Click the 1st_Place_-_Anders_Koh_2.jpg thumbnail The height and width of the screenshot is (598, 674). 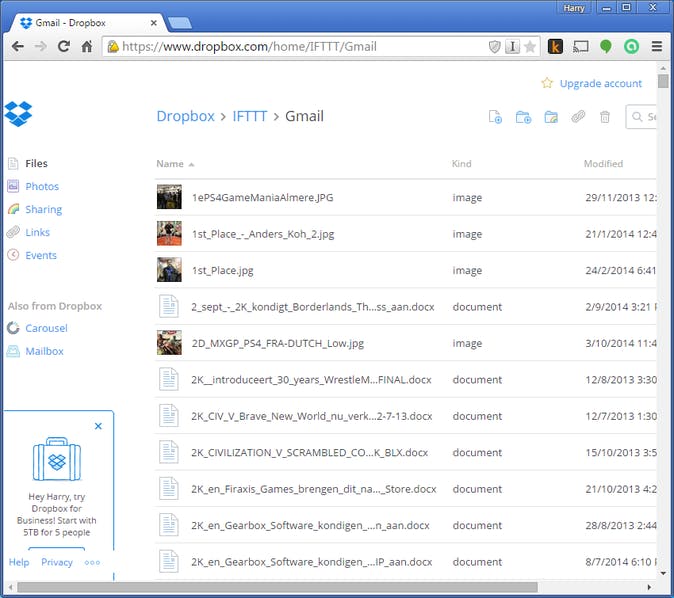[169, 233]
